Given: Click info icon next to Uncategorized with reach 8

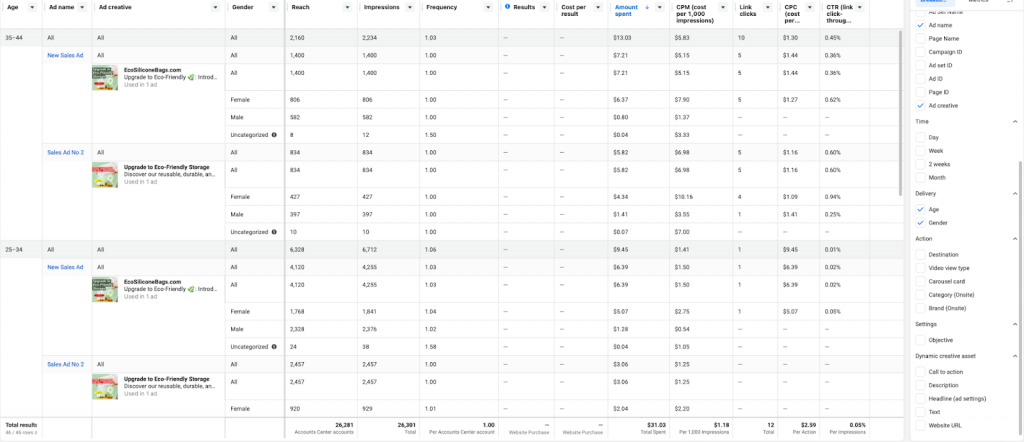Looking at the screenshot, I should (x=274, y=135).
